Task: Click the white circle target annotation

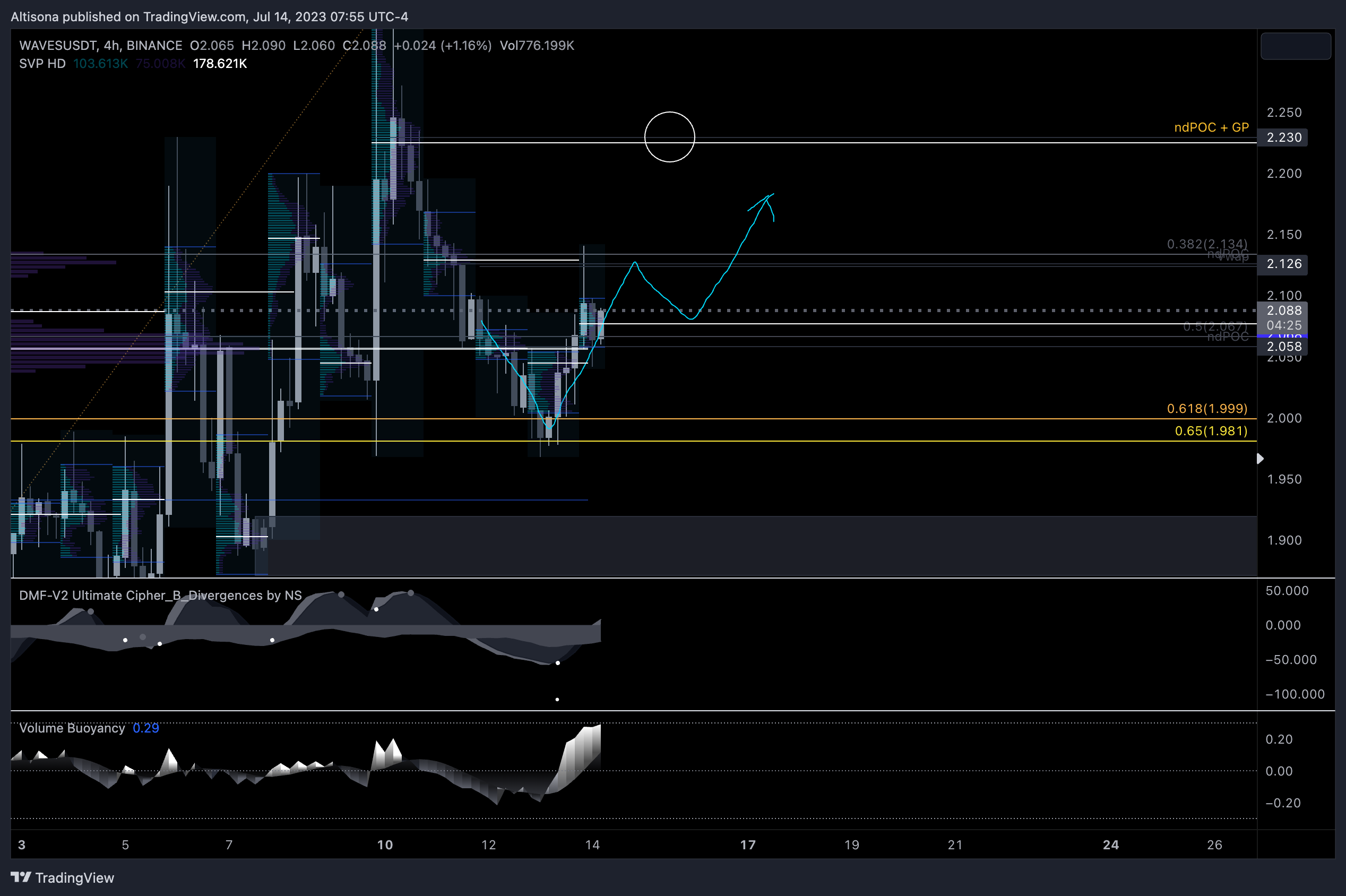Action: tap(670, 137)
